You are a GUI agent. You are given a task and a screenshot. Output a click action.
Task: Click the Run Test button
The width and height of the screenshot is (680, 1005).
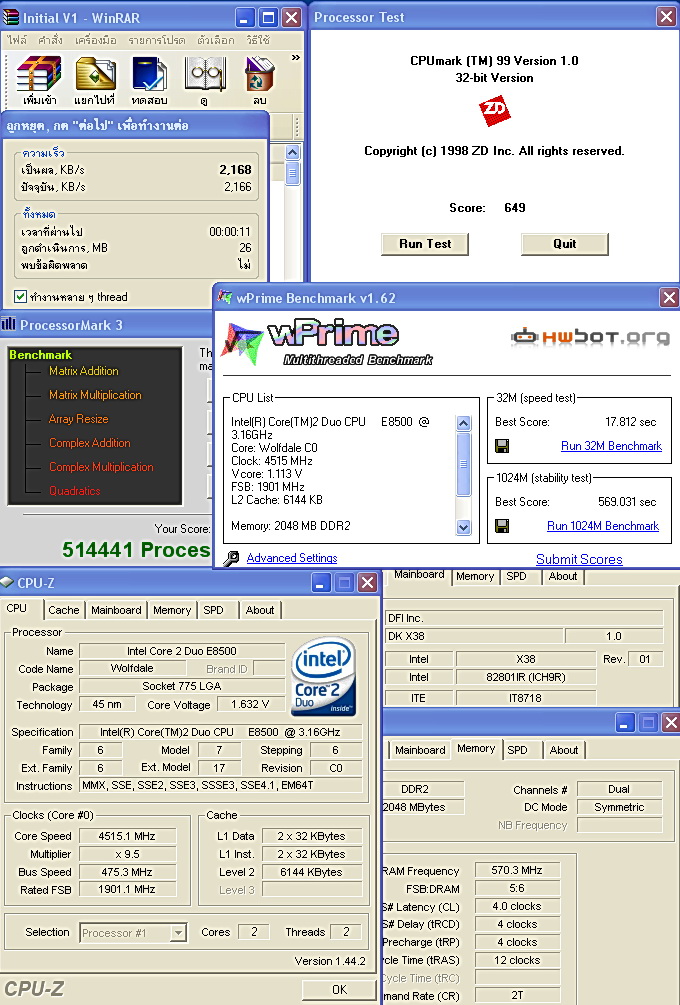tap(425, 244)
